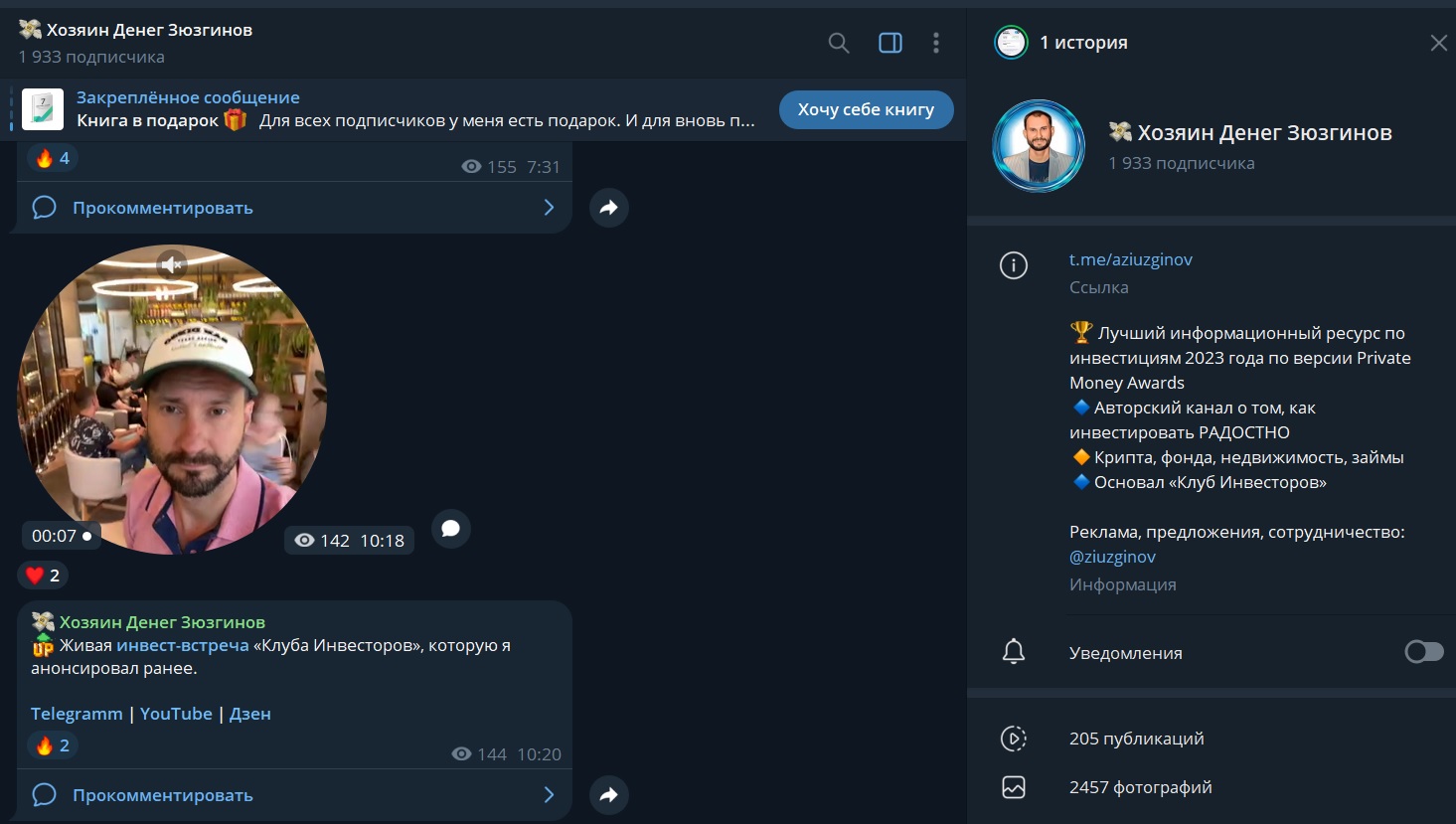Unmute the round video message
The image size is (1456, 824).
click(172, 264)
